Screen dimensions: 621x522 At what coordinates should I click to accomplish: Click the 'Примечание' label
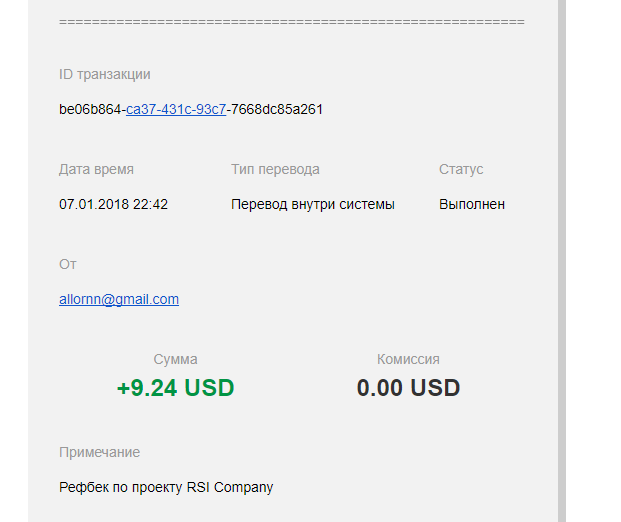coord(99,452)
